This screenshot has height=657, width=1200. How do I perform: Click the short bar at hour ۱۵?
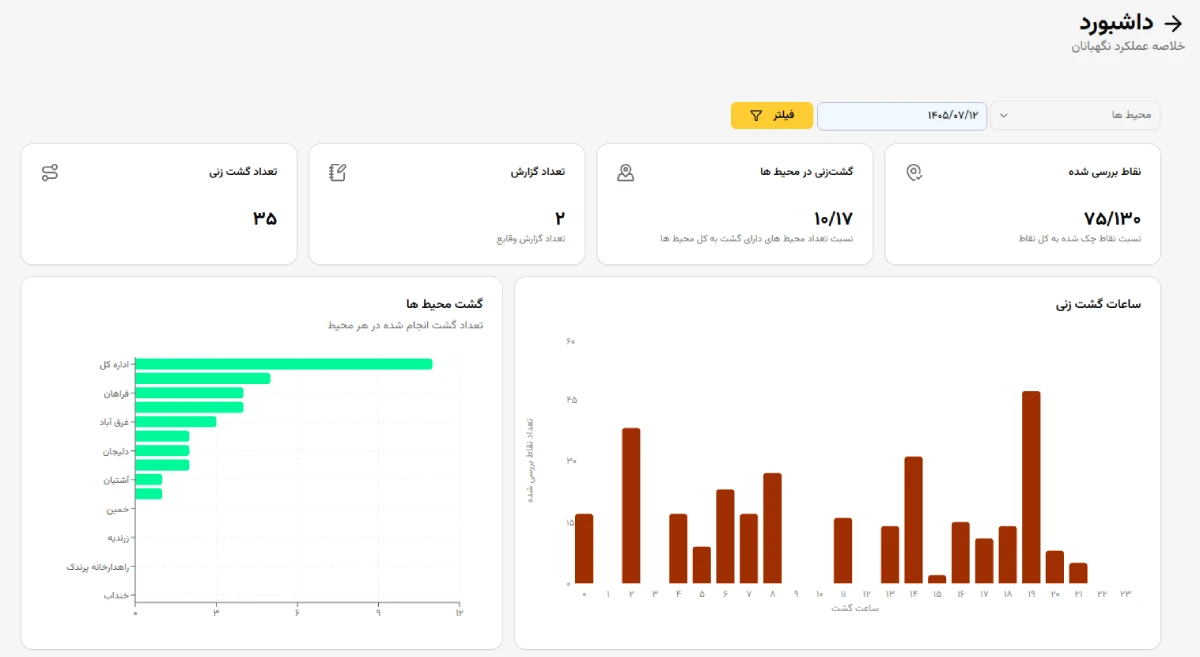(x=937, y=579)
